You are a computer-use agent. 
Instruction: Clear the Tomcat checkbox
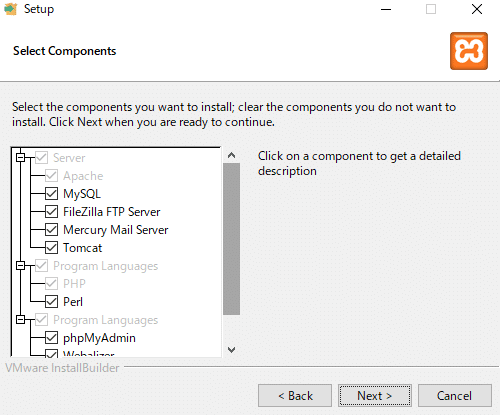click(51, 248)
